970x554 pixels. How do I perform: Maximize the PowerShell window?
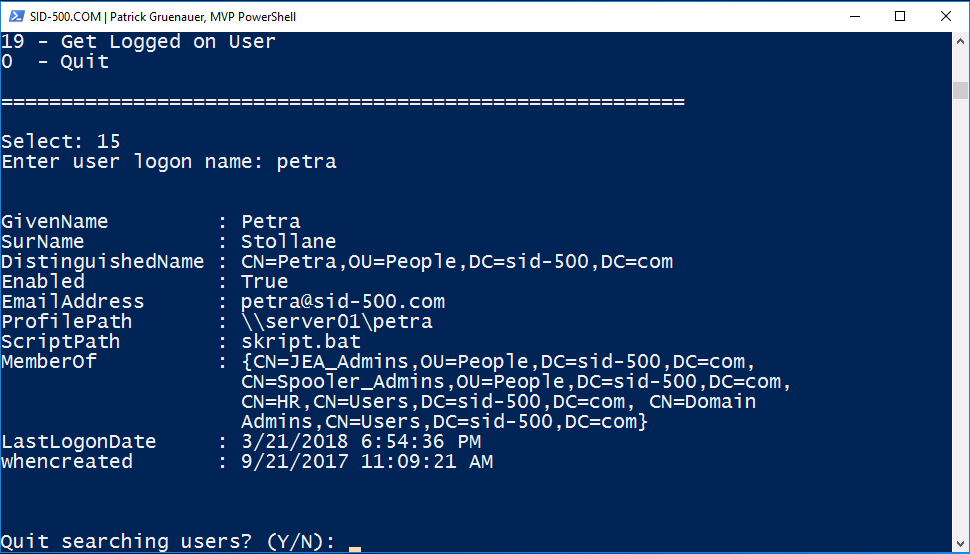tap(900, 17)
